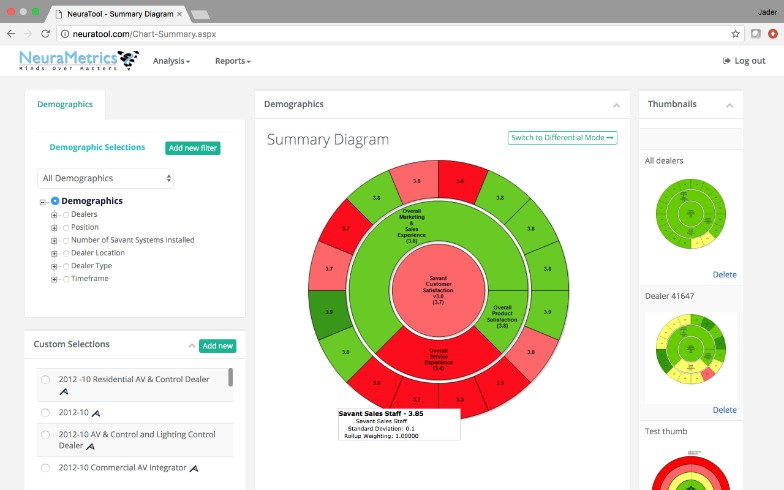
Task: Switch to Differential Mode
Action: click(562, 138)
